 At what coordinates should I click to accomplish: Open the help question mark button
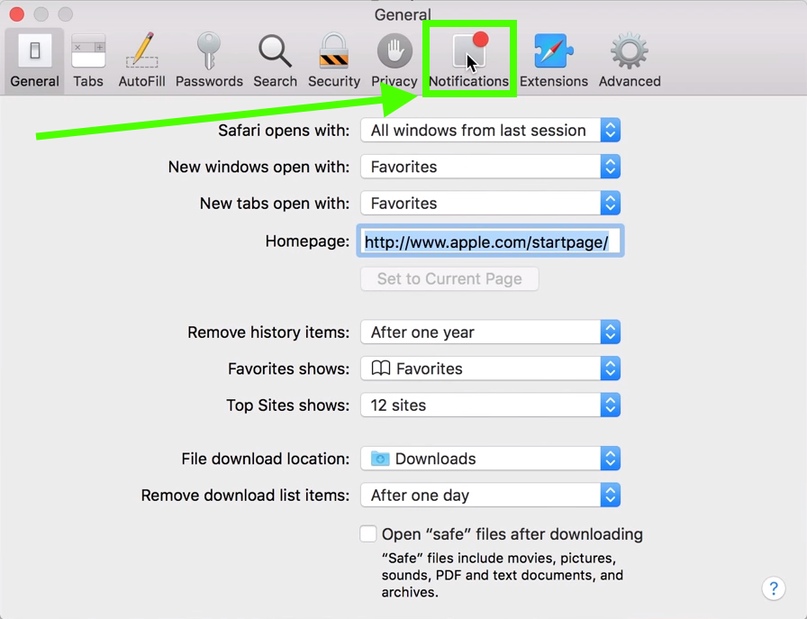coord(773,588)
